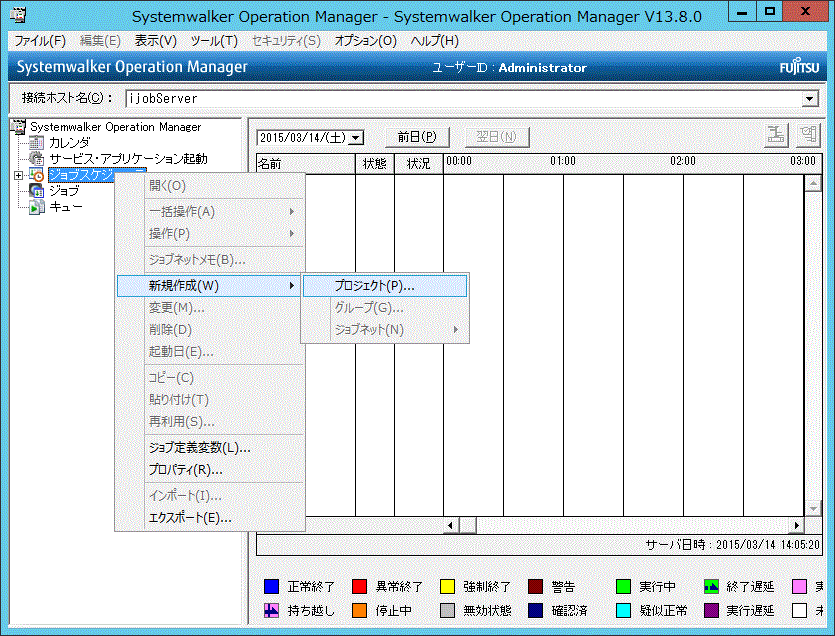The width and height of the screenshot is (835, 636).
Task: Expand the 操作(P) submenu arrow
Action: tap(292, 233)
